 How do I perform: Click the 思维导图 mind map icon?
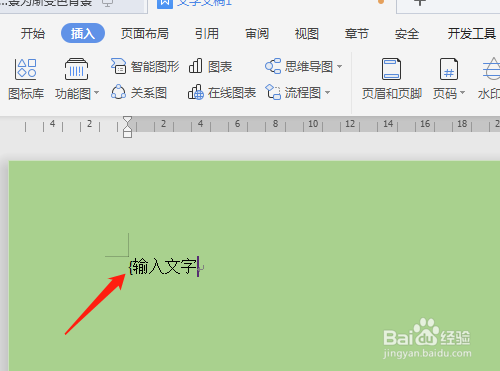[273, 66]
